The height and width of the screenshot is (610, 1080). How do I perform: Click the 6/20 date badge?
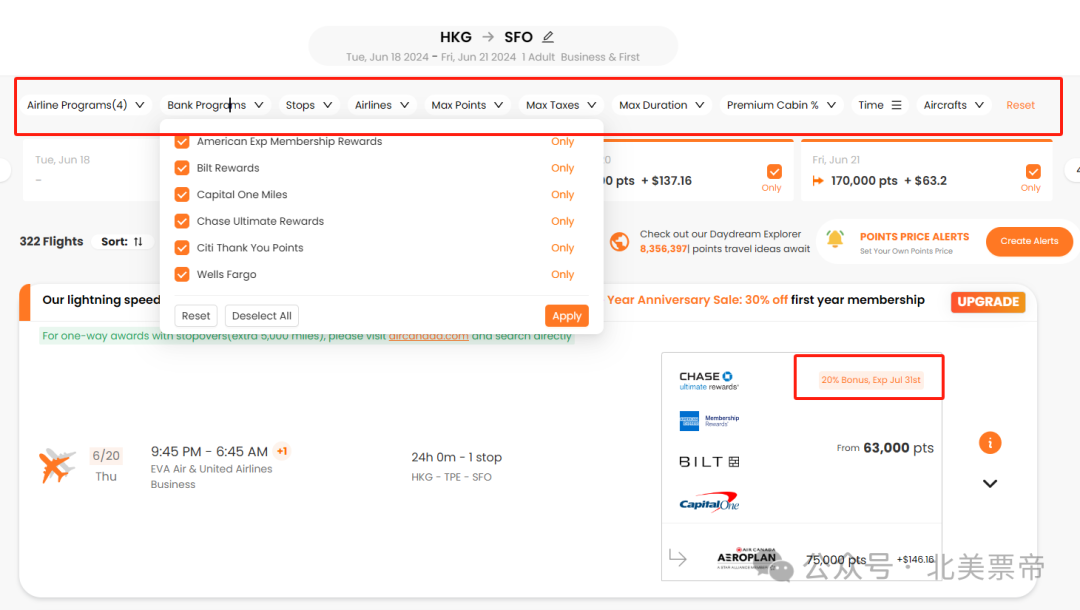point(106,456)
